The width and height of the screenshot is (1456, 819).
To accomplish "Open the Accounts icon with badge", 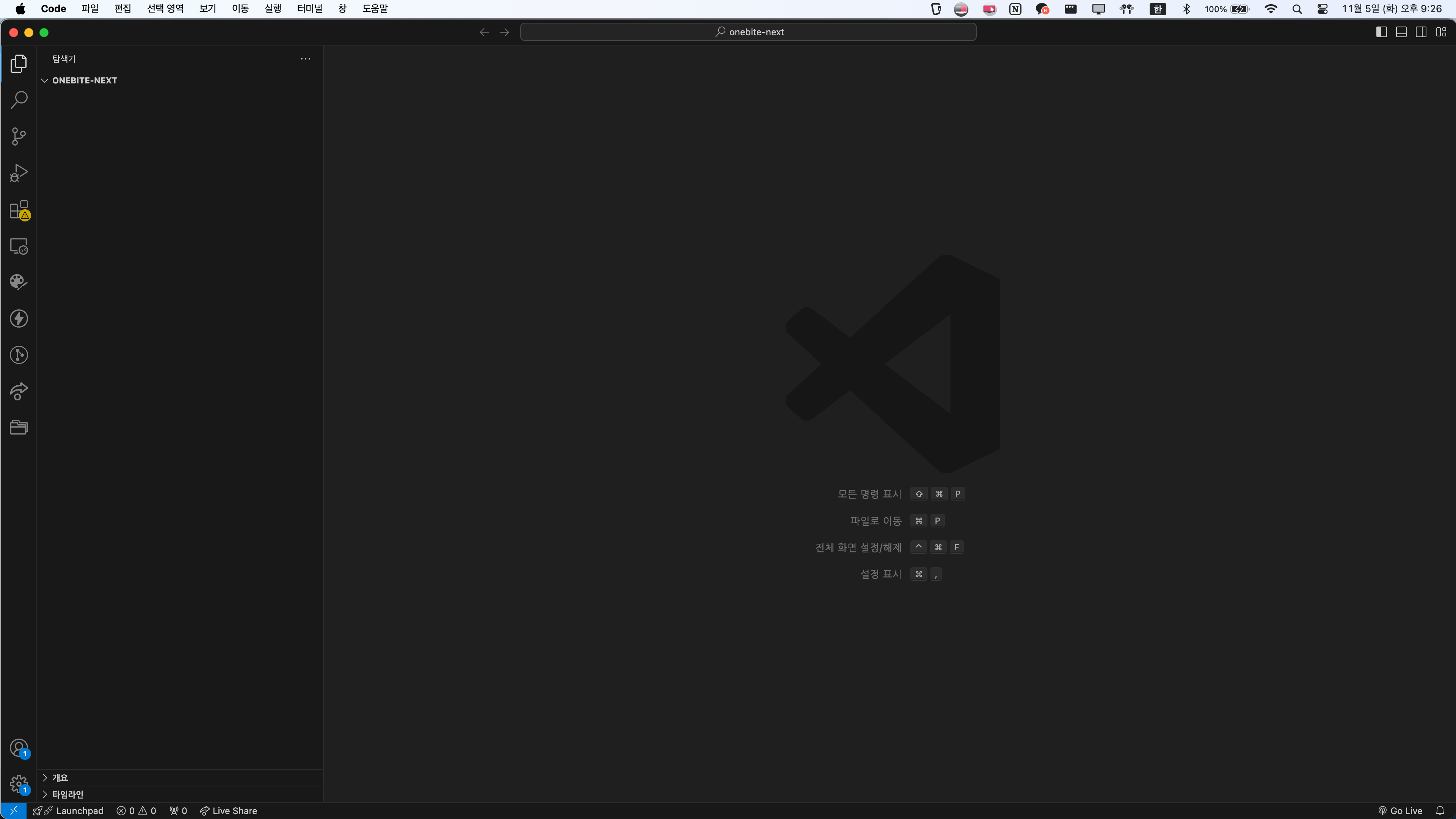I will pos(19,748).
